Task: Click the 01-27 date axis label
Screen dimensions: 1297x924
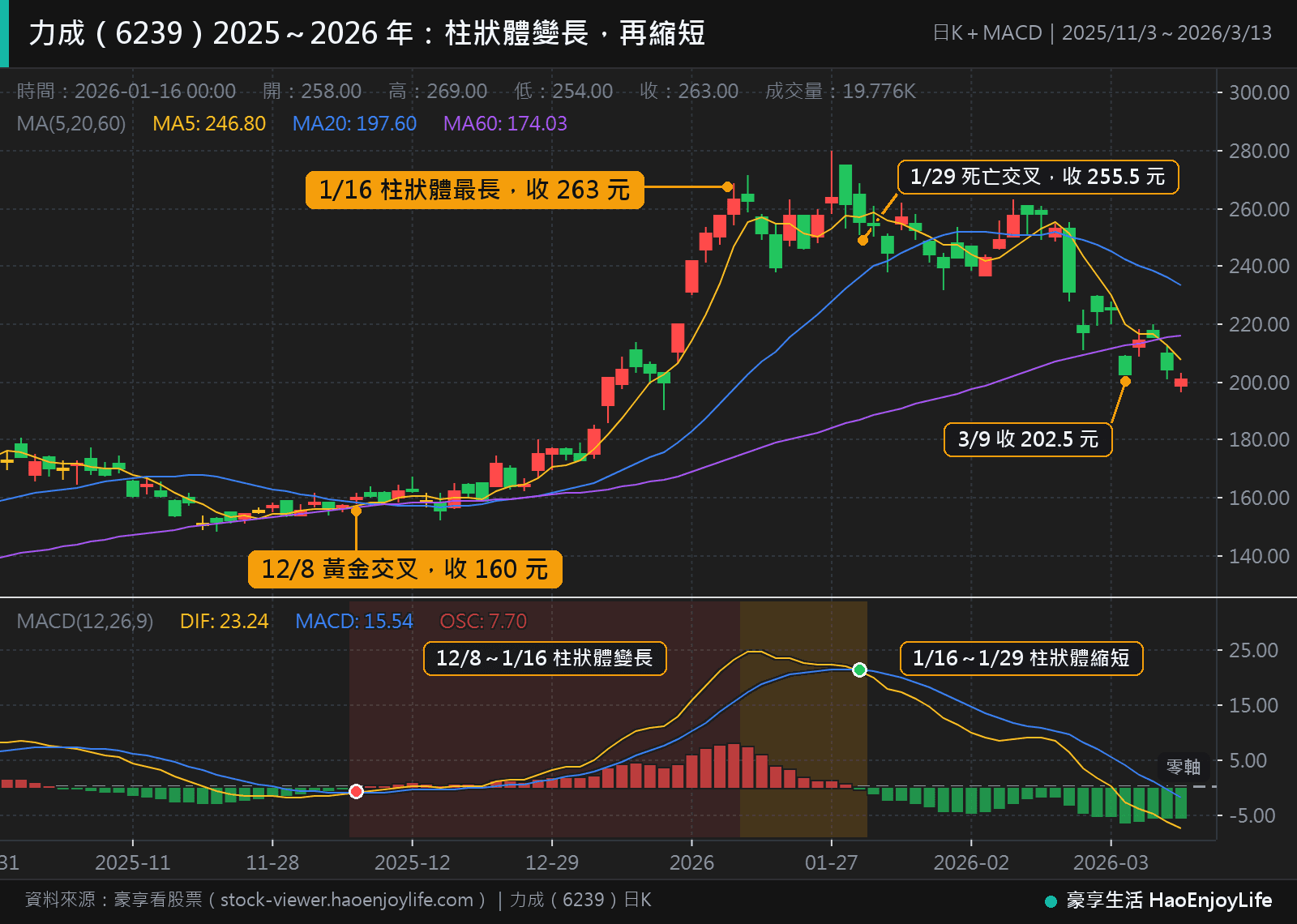Action: (x=831, y=862)
